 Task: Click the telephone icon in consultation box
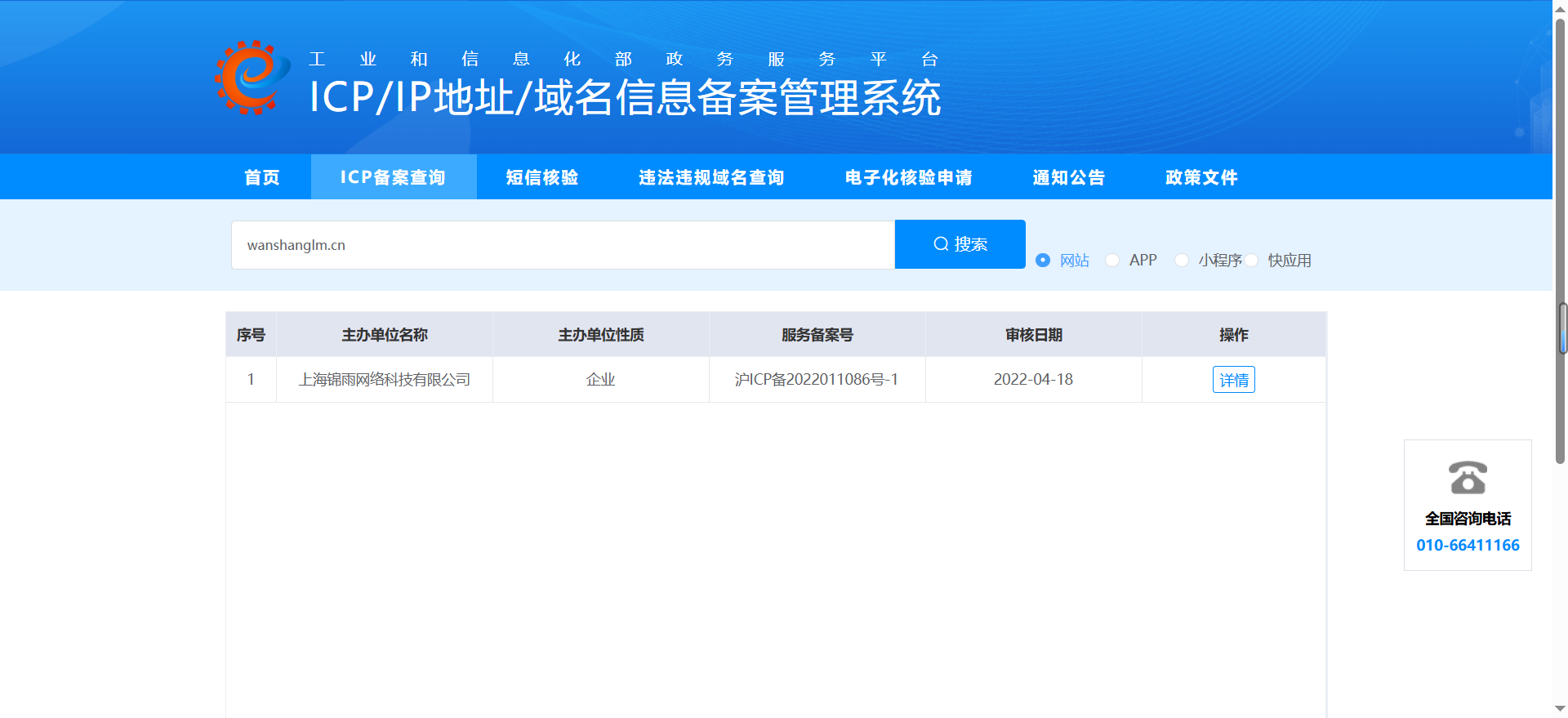(x=1468, y=478)
